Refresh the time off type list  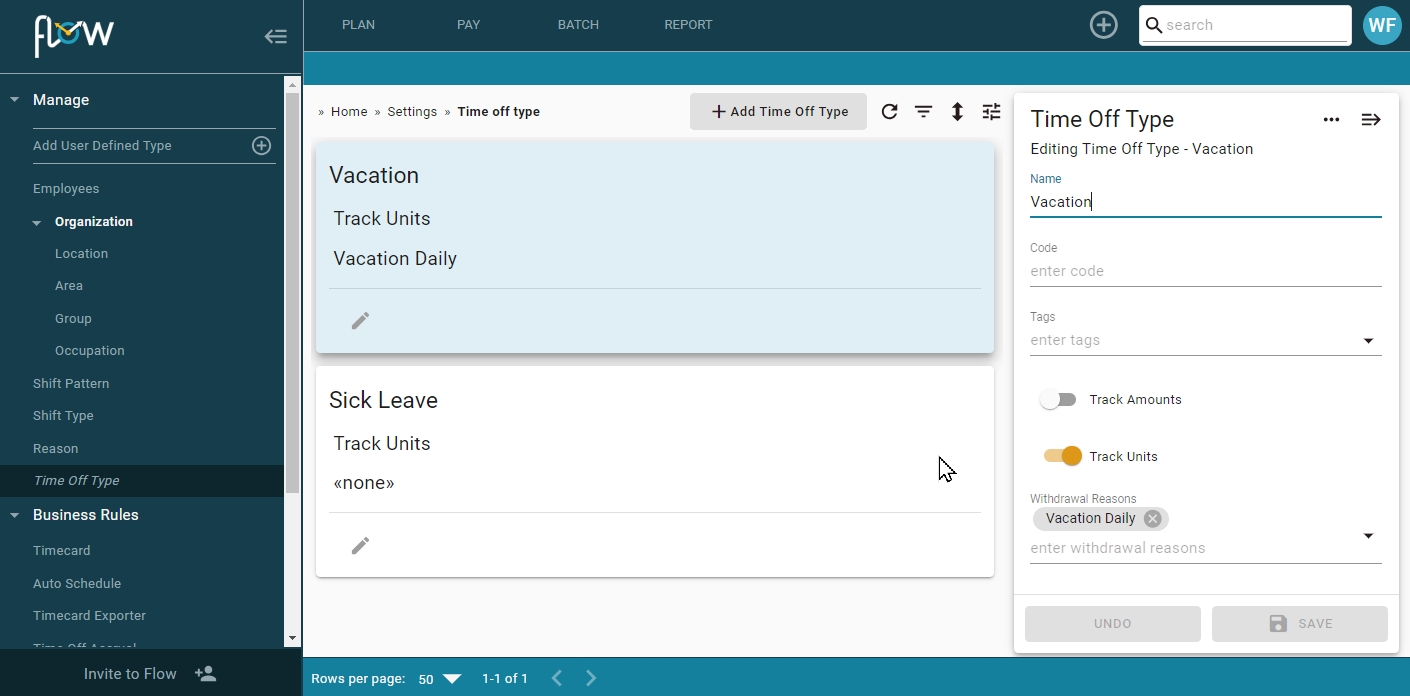889,112
